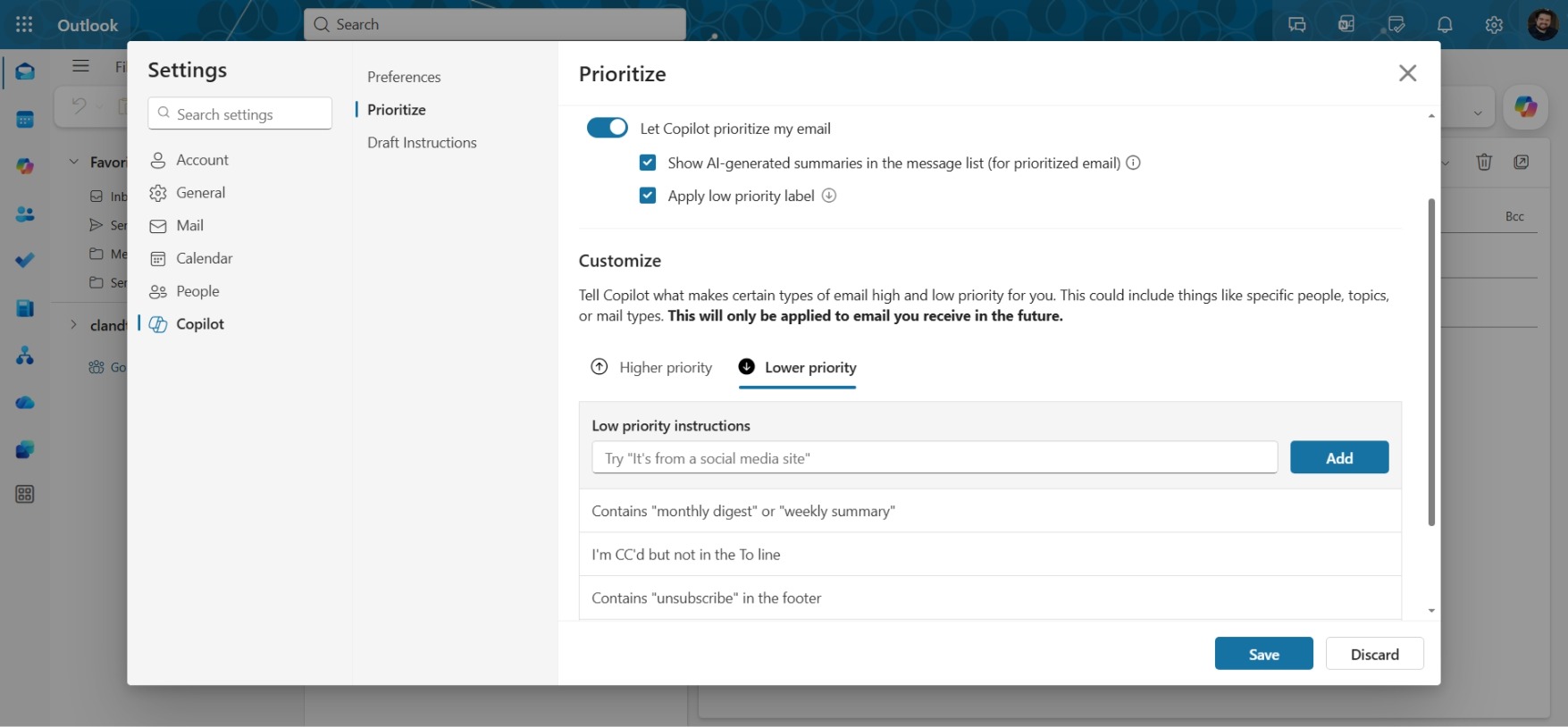Image resolution: width=1568 pixels, height=727 pixels.
Task: Click scrollbar up arrow in settings panel
Action: coord(1431,116)
